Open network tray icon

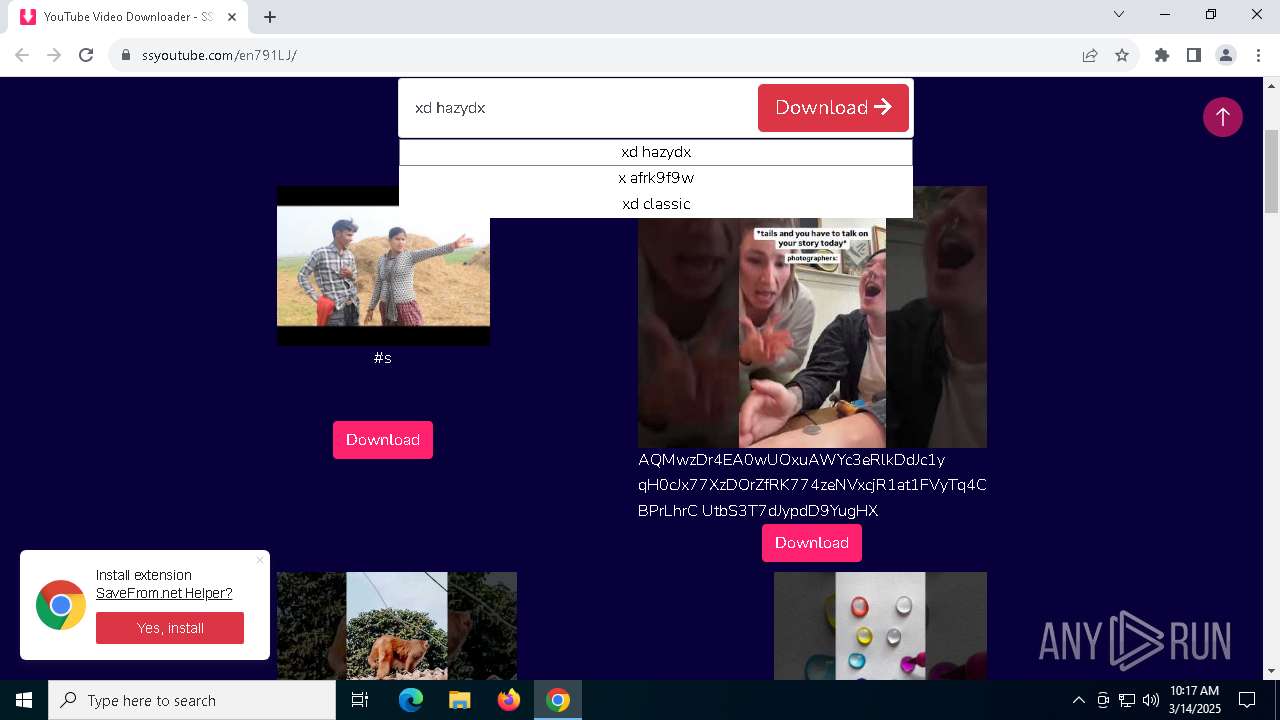1127,700
